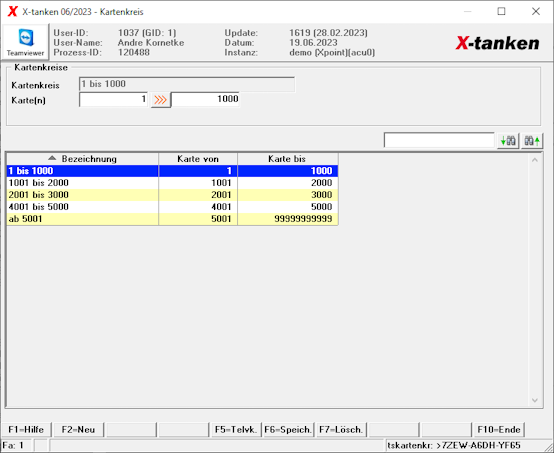Image resolution: width=554 pixels, height=453 pixels.
Task: Select the 4001 bis 5000 entry
Action: 172,207
